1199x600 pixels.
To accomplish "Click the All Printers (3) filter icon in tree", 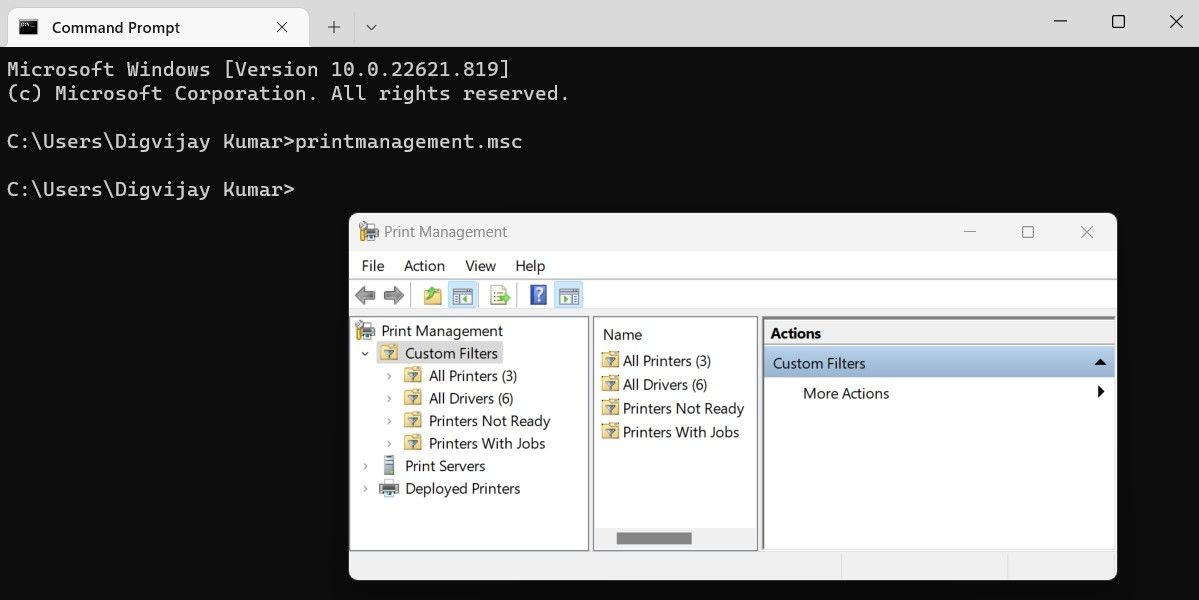I will 413,375.
